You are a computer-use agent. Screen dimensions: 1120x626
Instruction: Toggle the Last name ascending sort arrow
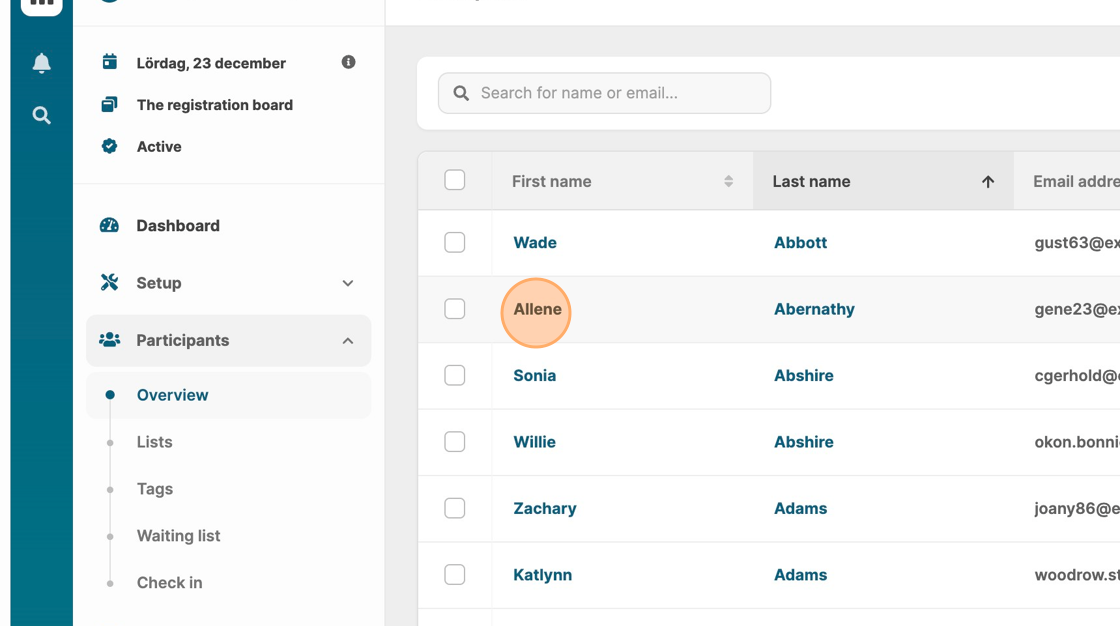tap(988, 181)
